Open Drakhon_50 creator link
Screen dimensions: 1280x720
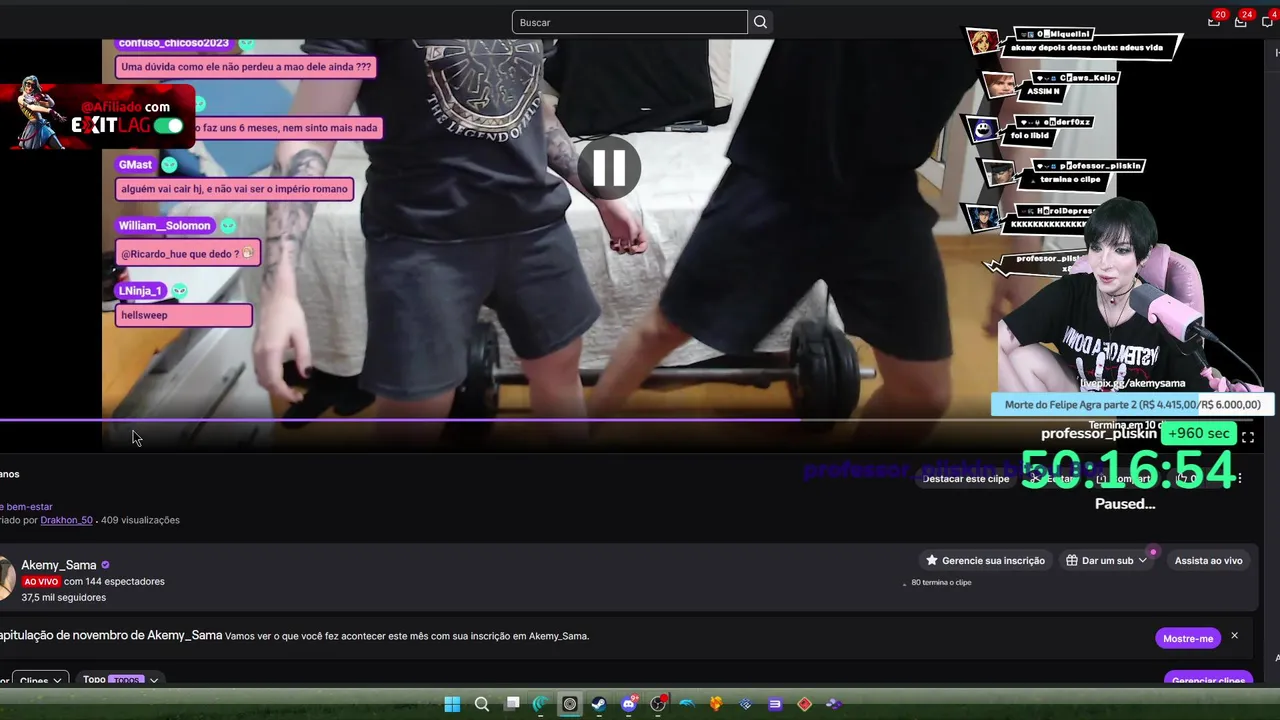click(66, 520)
